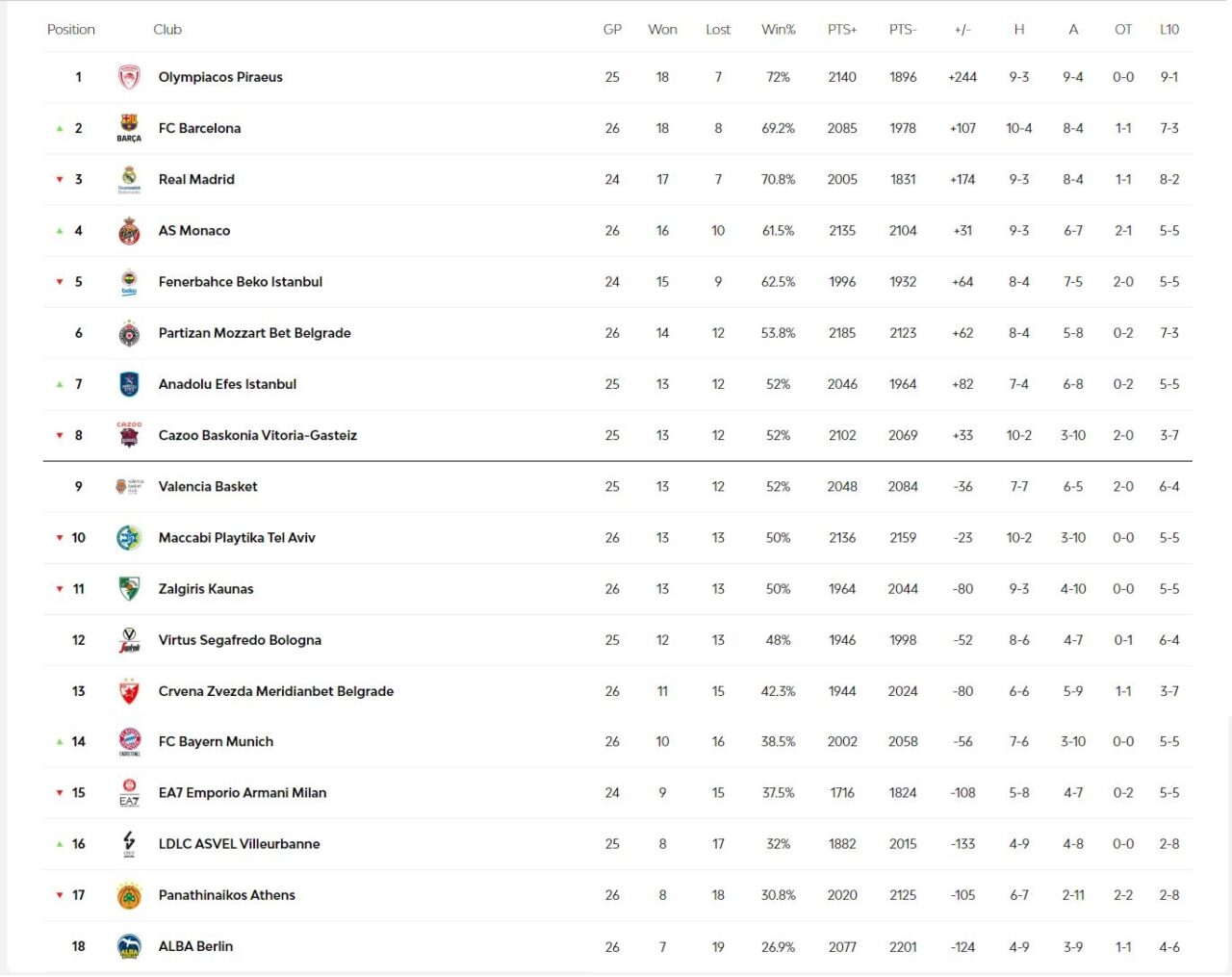
Task: Sort table by Win% column header
Action: pyautogui.click(x=778, y=30)
